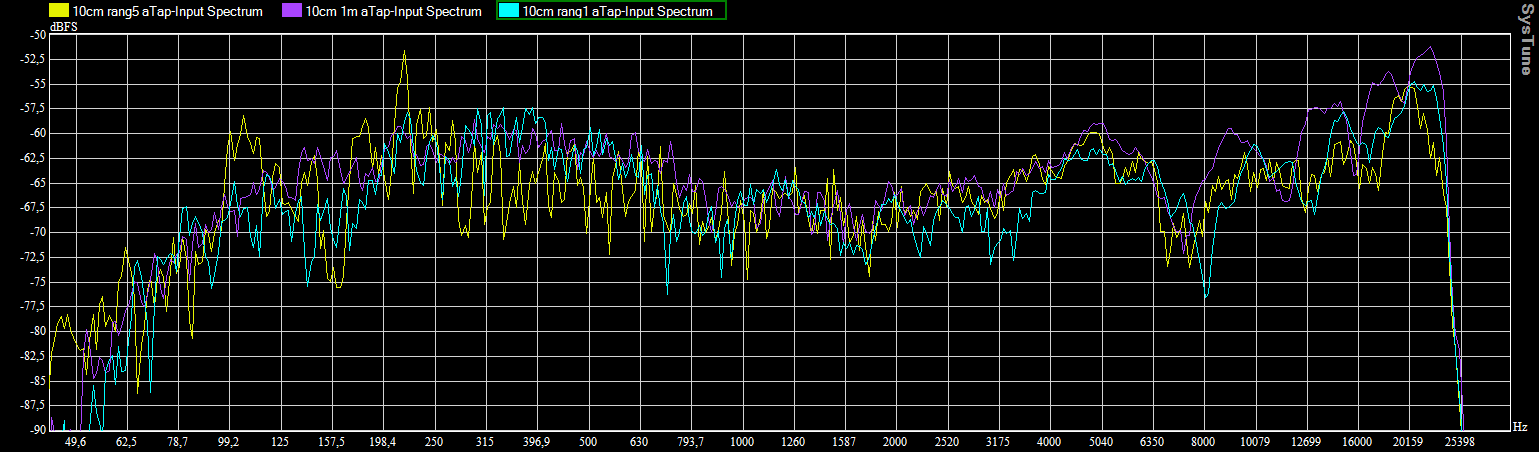
Task: Click the 20159 Hz frequency axis label
Action: coord(1408,441)
